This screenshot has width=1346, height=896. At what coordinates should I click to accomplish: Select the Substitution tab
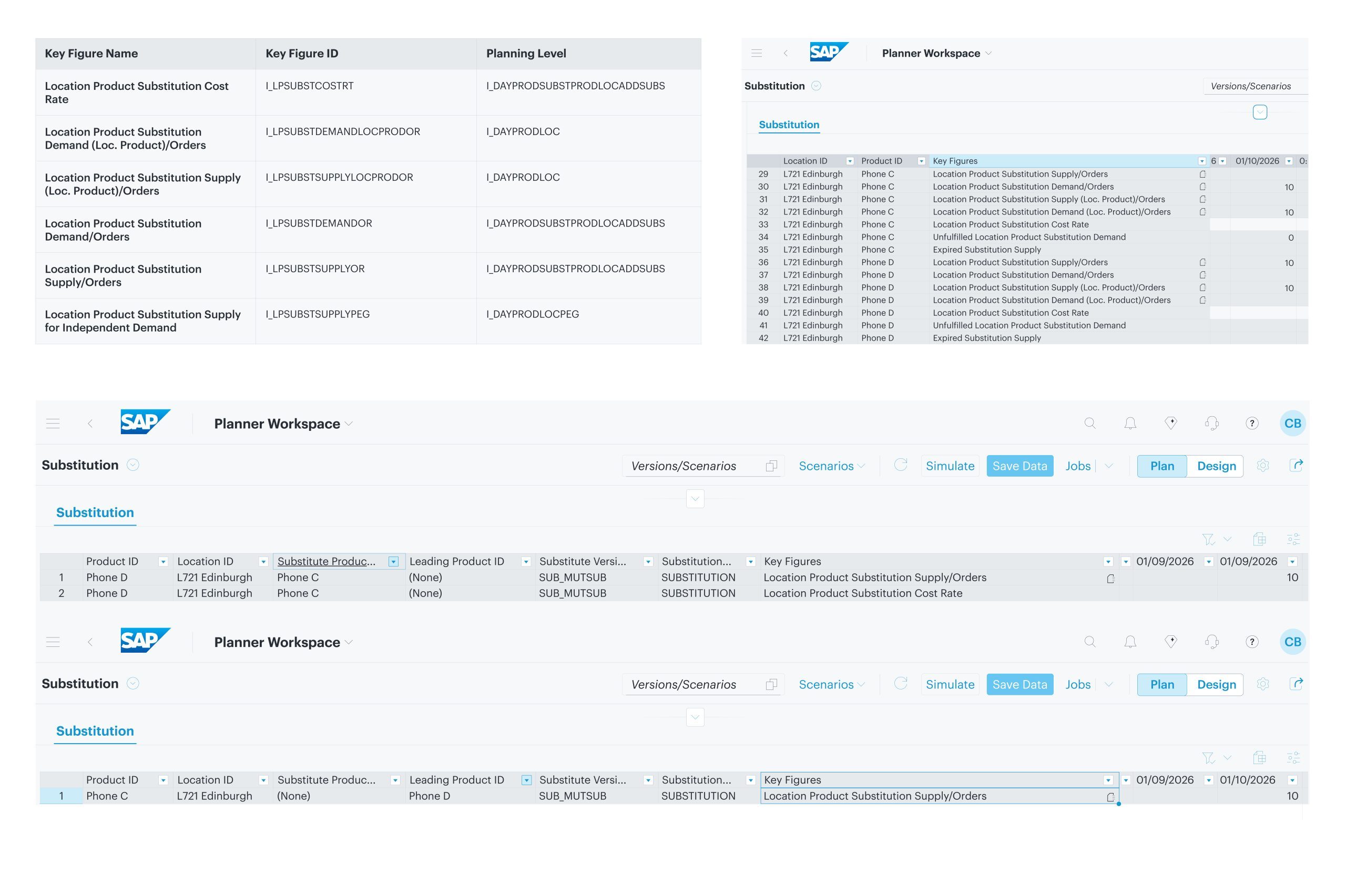95,512
